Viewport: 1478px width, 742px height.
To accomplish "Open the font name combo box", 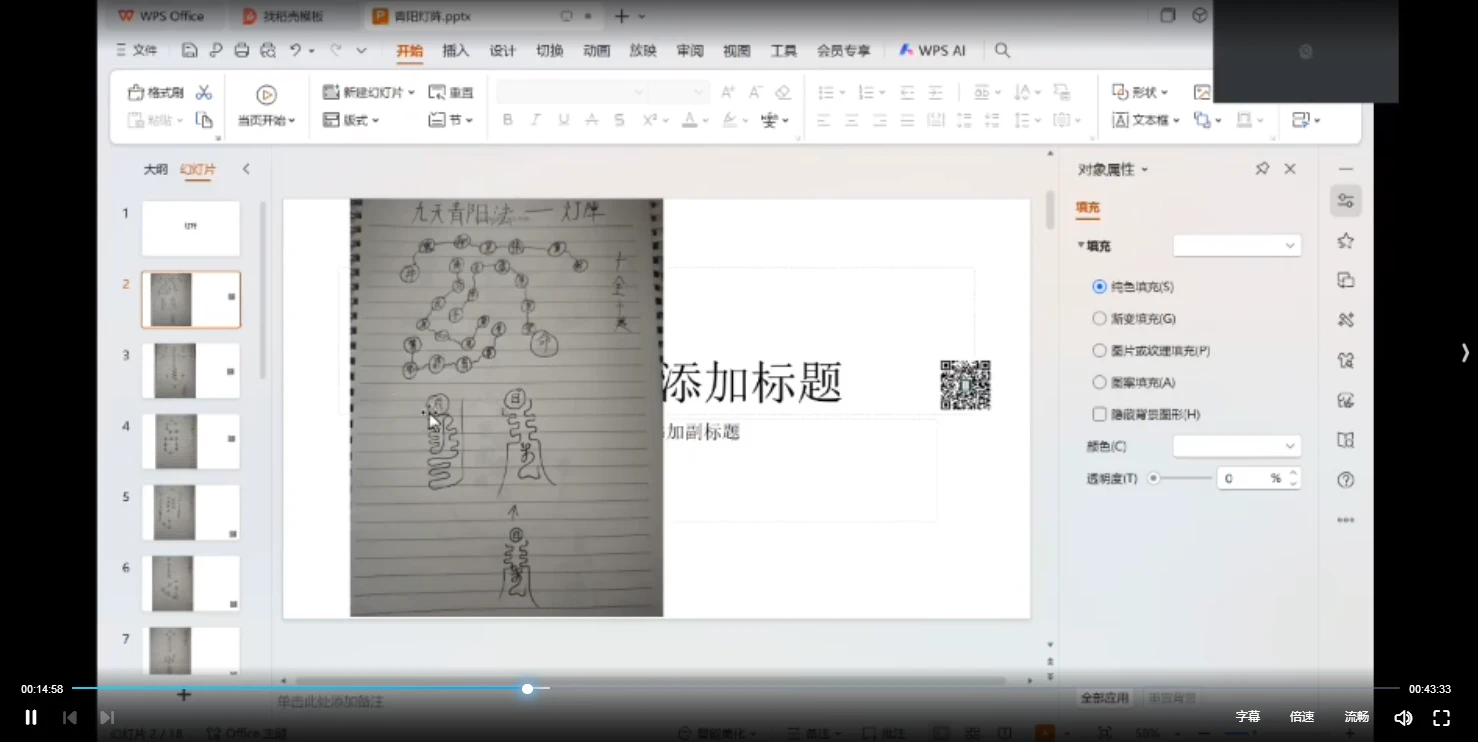I will point(572,92).
